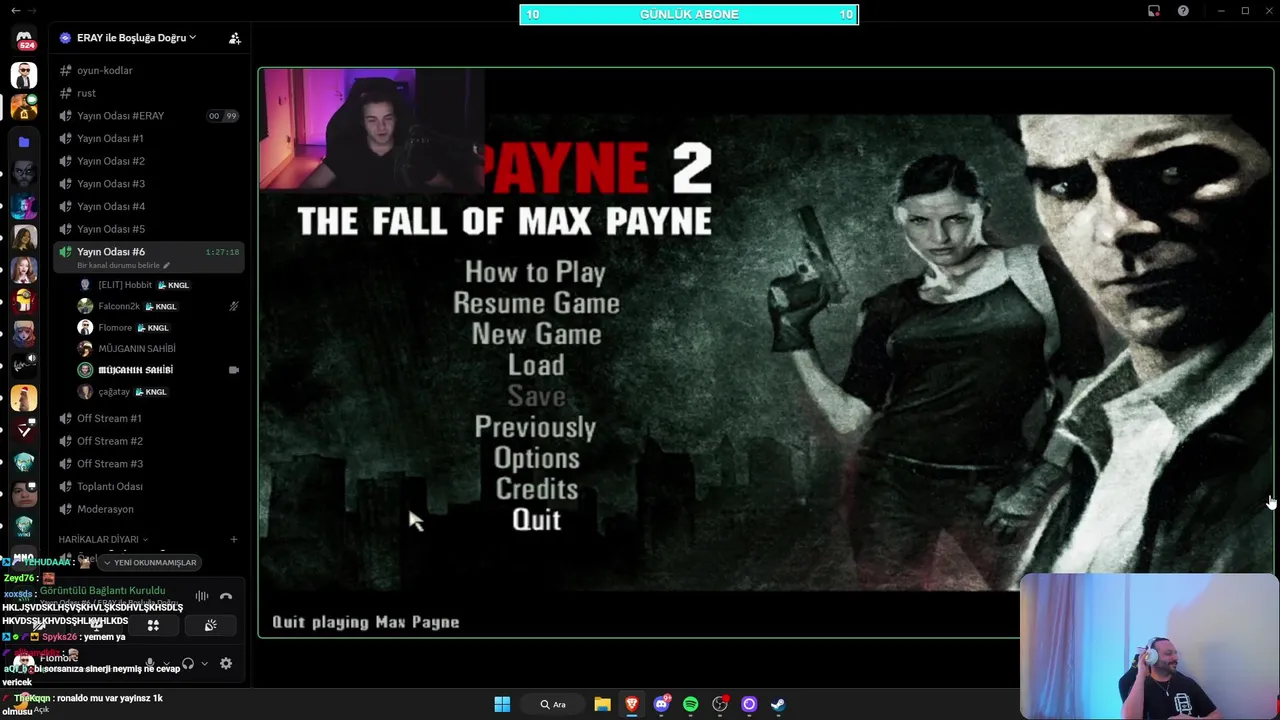Expand headphone output options arrow
Screen dimensions: 1280x720
click(204, 663)
